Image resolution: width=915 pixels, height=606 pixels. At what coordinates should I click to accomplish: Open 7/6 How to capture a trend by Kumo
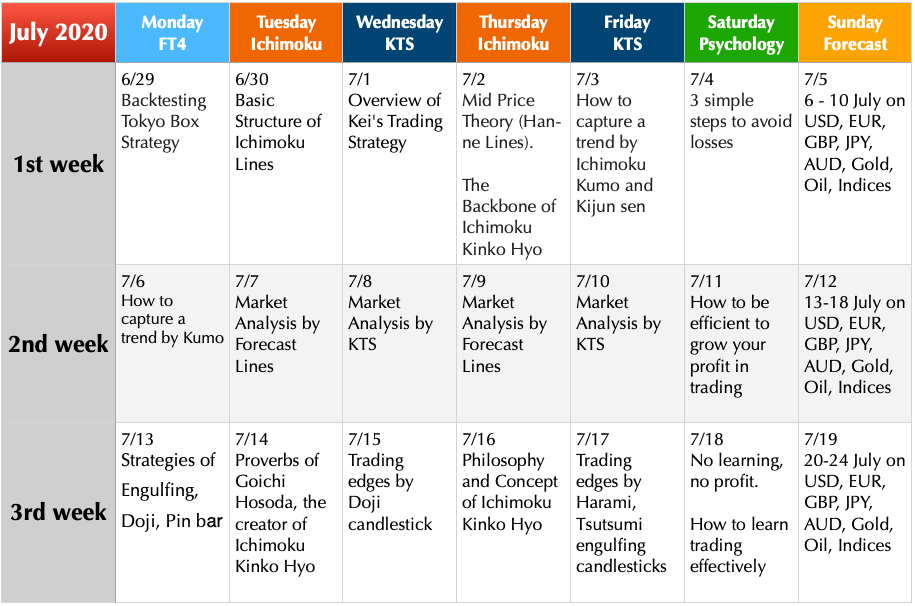172,343
